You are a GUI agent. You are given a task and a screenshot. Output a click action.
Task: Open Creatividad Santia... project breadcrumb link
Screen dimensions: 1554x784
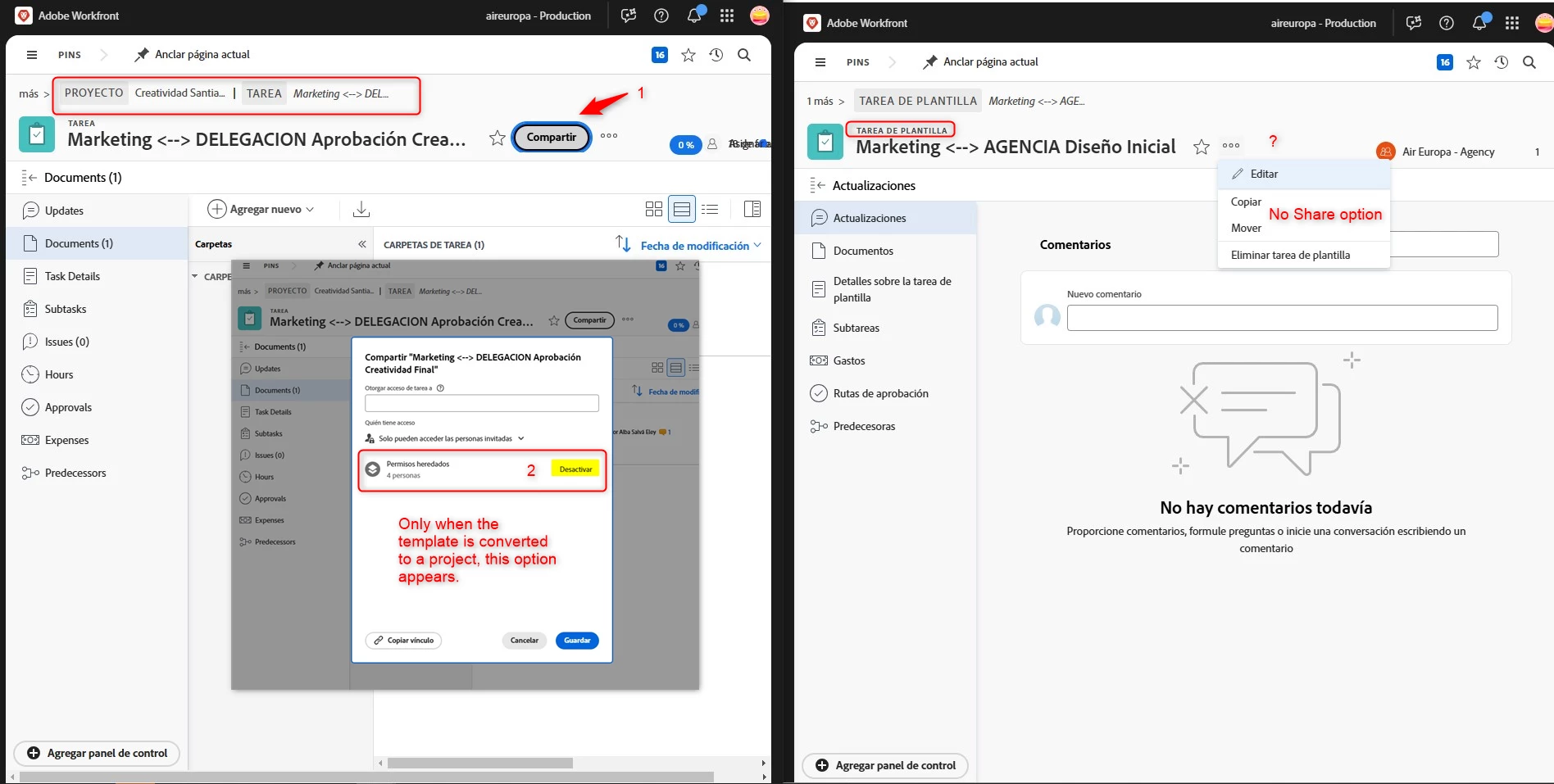pos(179,93)
